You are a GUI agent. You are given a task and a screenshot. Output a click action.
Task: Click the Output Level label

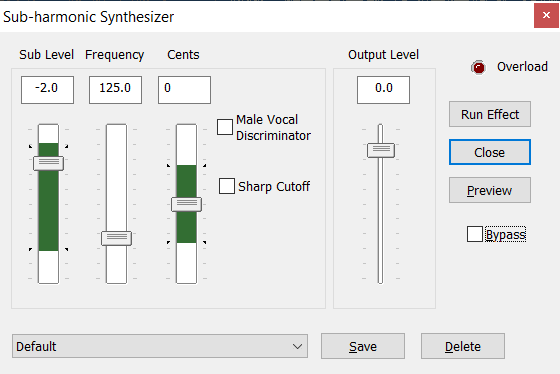coord(384,55)
